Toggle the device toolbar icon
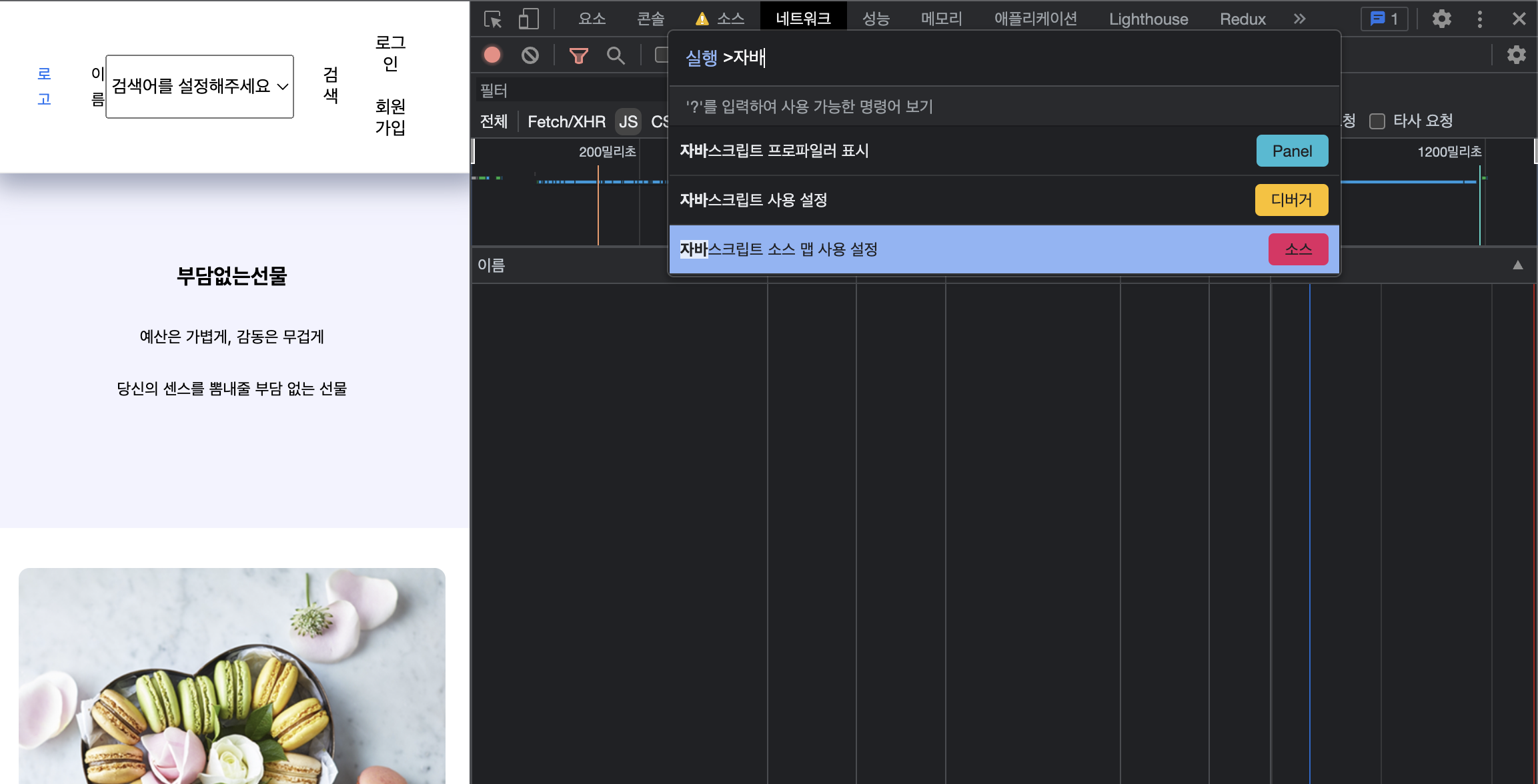Screen dimensions: 1538x784 click(x=528, y=19)
